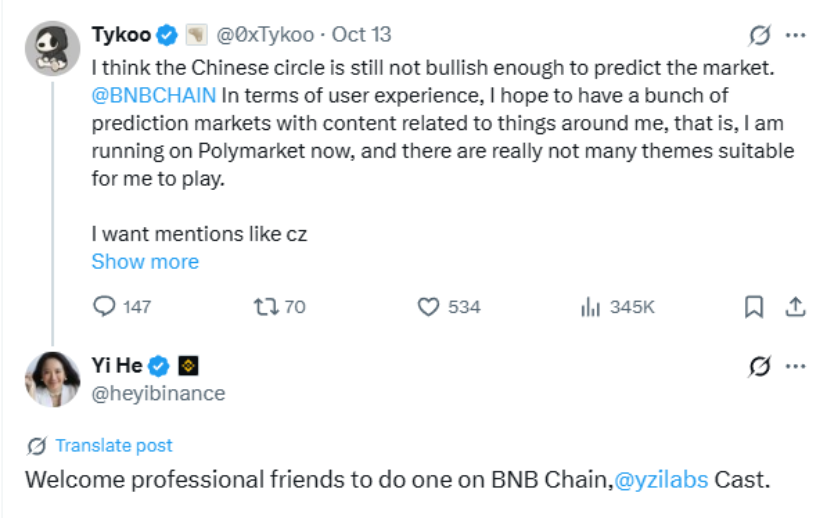The height and width of the screenshot is (518, 827).
Task: Click the Oct 13 post timestamp
Action: pos(362,35)
